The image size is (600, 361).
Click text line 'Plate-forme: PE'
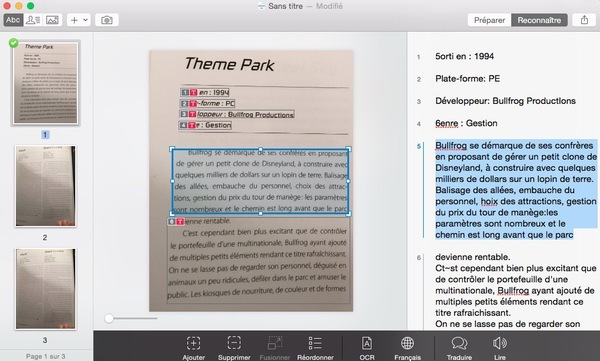coord(468,78)
